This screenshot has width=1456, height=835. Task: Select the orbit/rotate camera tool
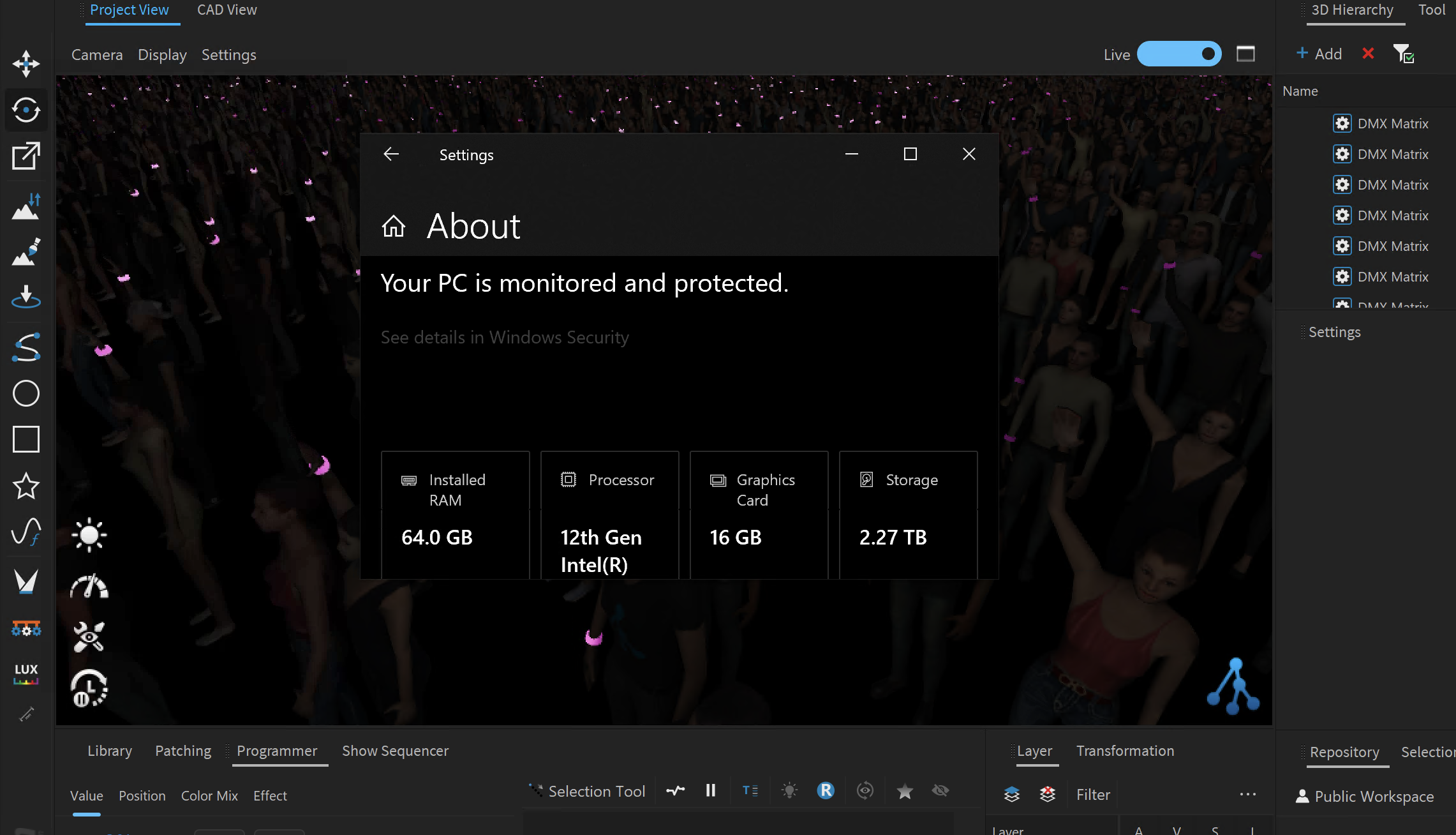[26, 110]
